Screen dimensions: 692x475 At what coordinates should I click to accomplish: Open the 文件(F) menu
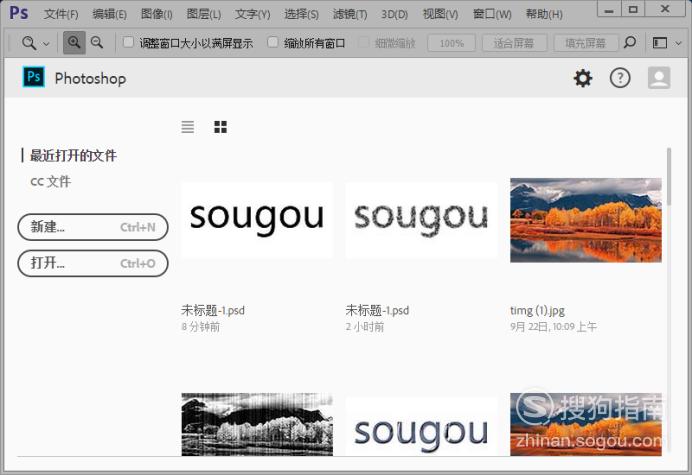[x=61, y=15]
